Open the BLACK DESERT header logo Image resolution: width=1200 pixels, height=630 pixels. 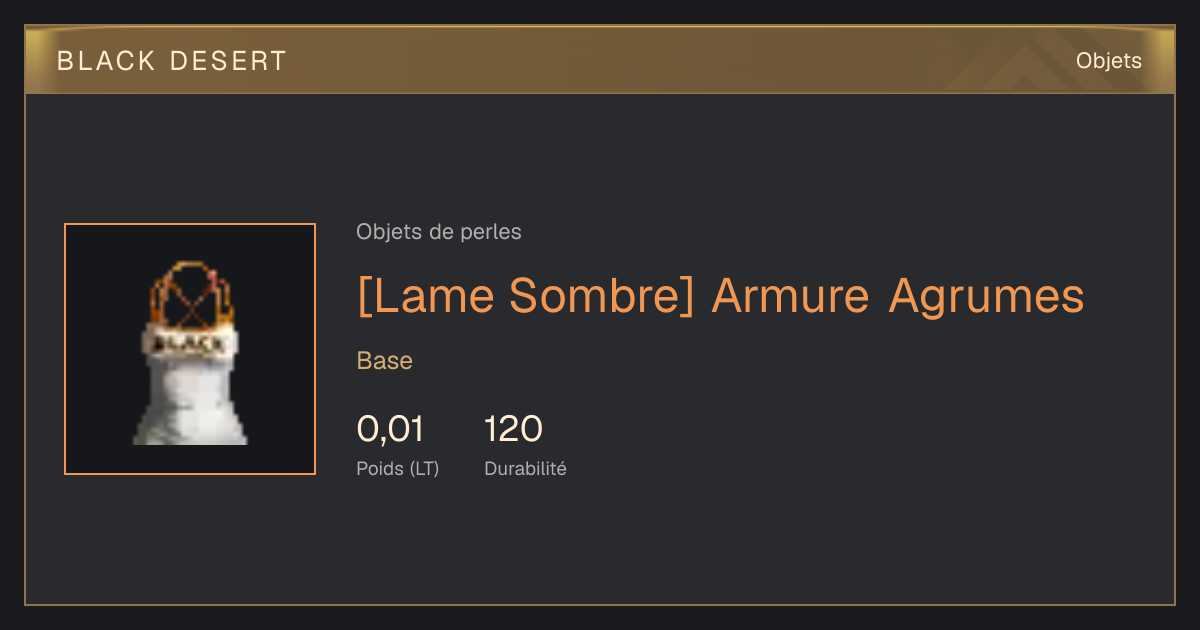[x=172, y=61]
